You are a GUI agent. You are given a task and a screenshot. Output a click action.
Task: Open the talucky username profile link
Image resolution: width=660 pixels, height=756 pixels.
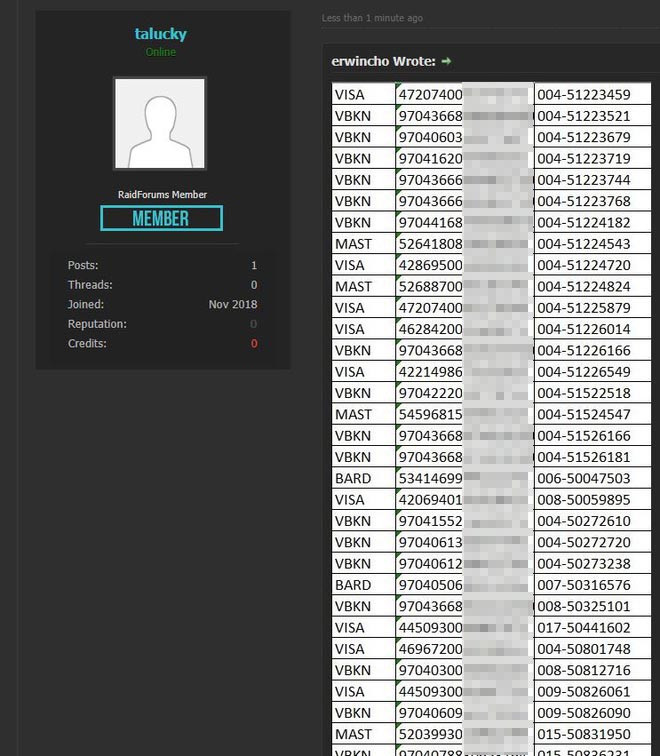(160, 34)
